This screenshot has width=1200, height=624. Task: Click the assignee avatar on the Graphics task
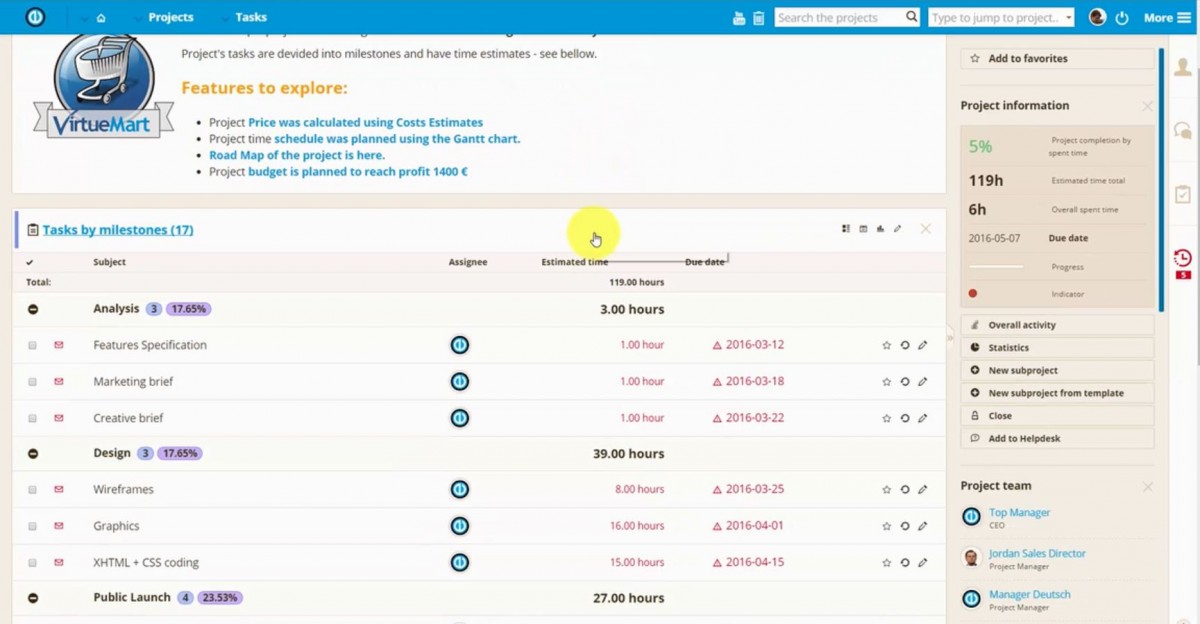[459, 525]
